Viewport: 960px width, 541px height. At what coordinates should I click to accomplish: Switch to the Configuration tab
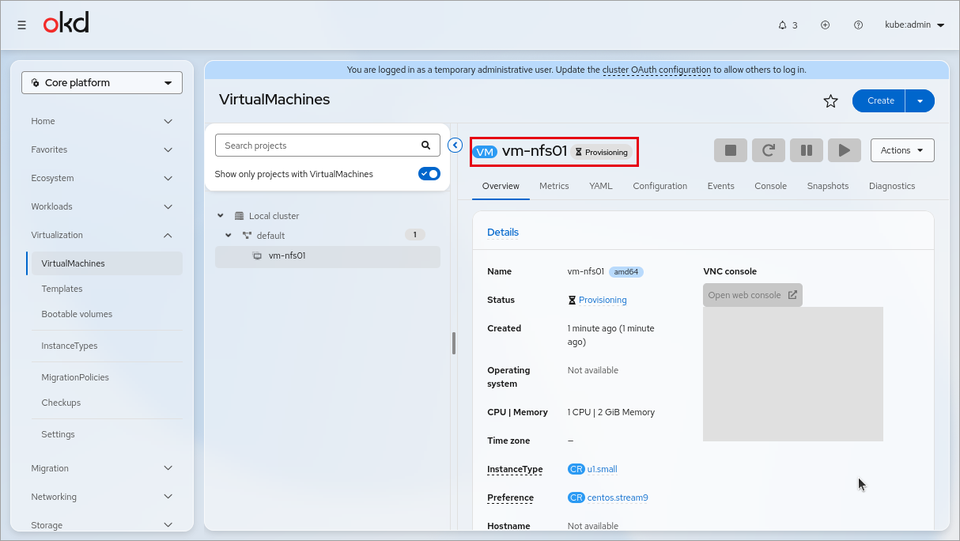point(660,186)
